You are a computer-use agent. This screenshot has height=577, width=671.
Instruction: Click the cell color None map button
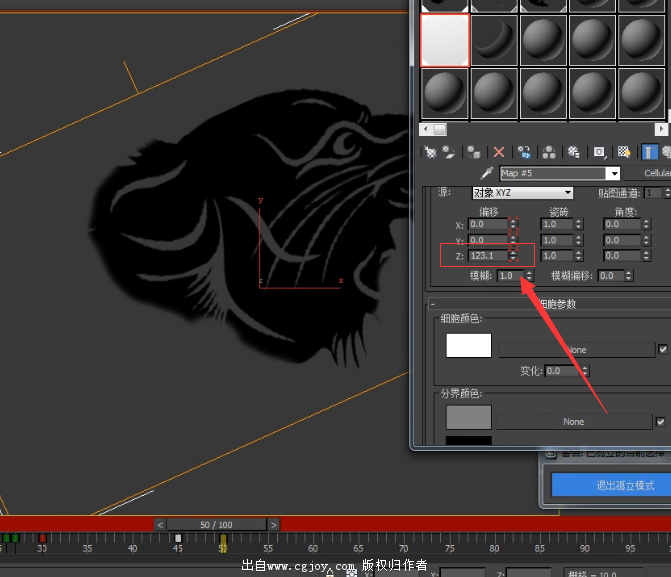575,350
